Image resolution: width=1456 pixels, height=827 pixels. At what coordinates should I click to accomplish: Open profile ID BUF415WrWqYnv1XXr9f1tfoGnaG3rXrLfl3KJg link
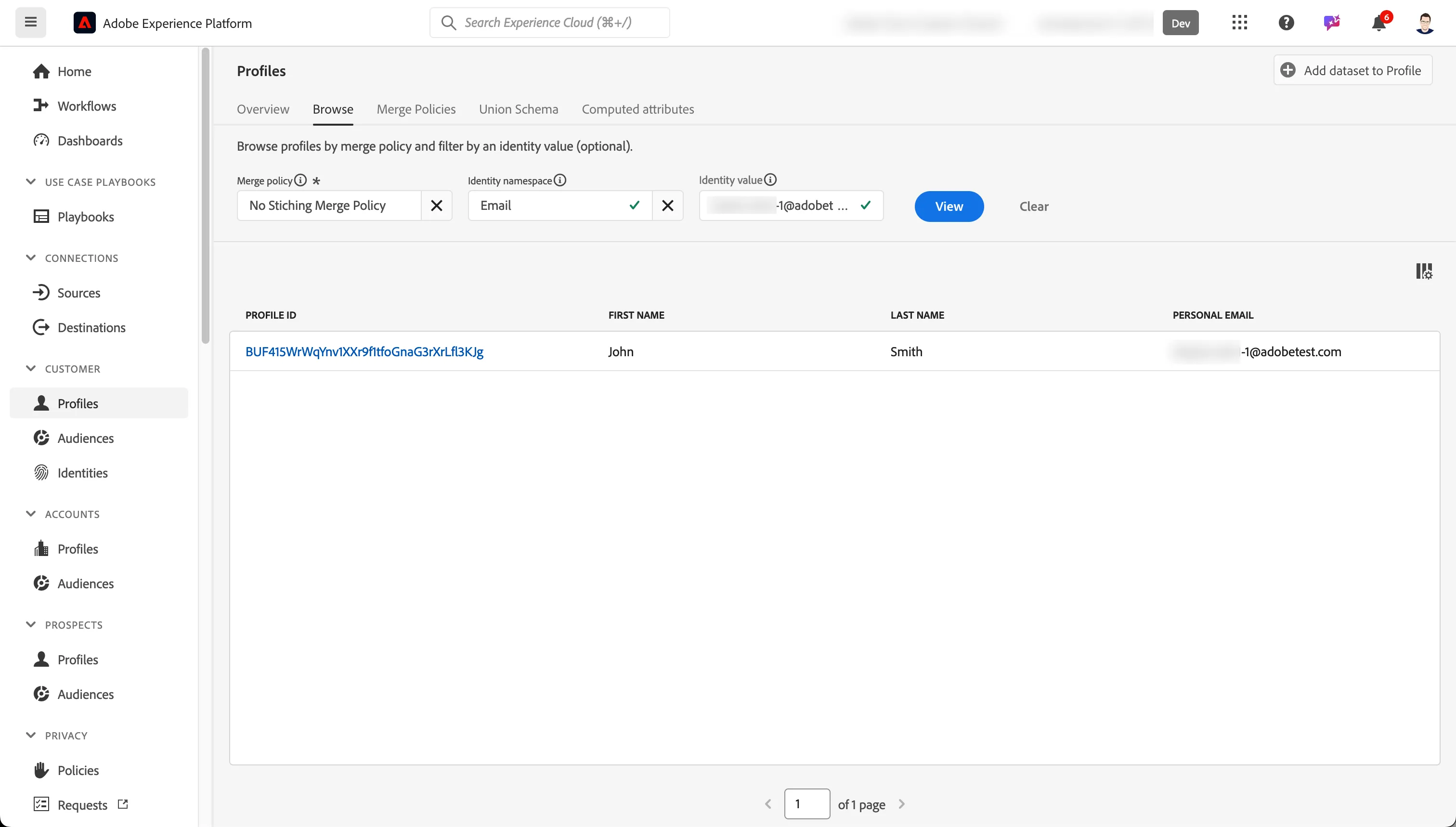(x=364, y=351)
